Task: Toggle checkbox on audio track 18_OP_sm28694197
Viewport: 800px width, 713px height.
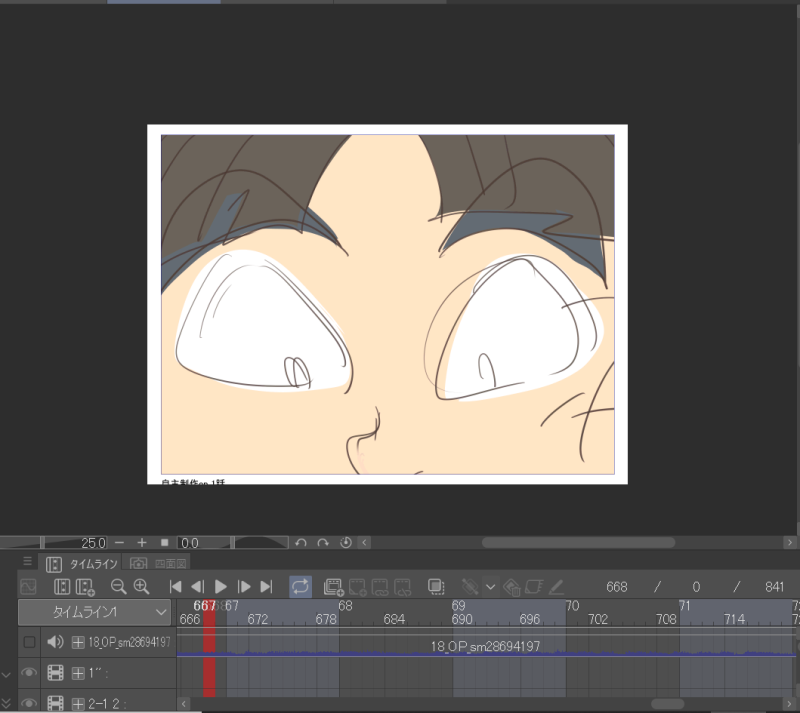Action: point(29,642)
